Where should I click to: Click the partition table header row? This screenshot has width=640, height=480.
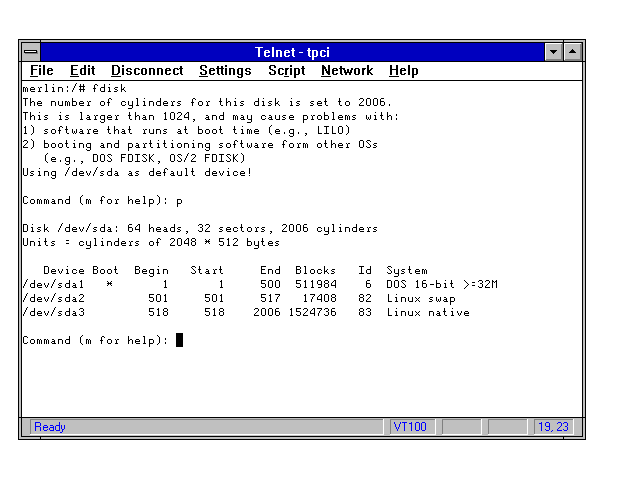tap(235, 271)
